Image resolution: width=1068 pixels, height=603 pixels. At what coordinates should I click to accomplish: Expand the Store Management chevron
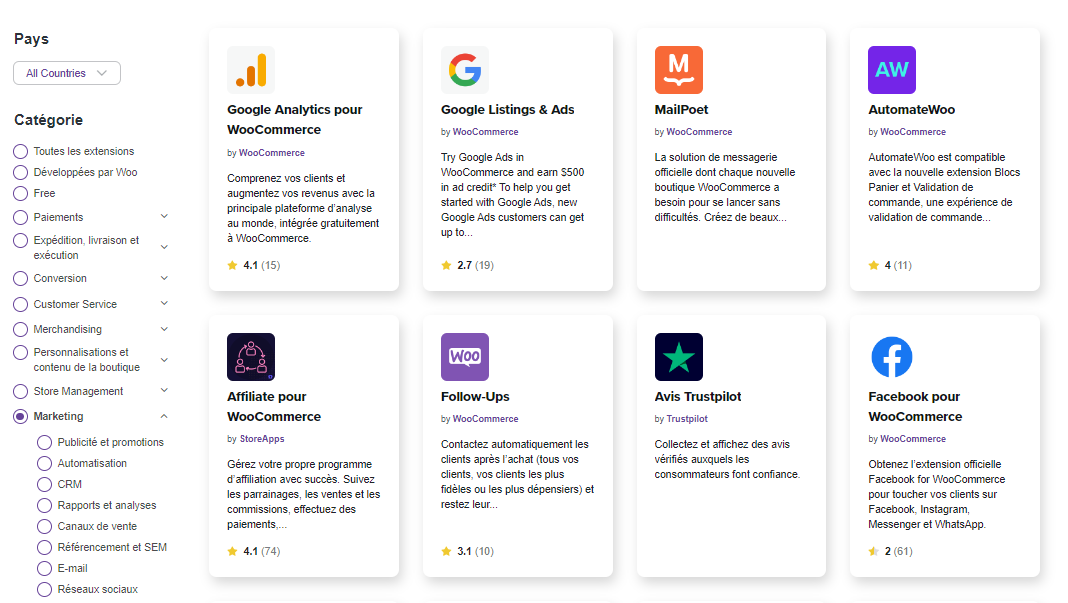point(164,390)
